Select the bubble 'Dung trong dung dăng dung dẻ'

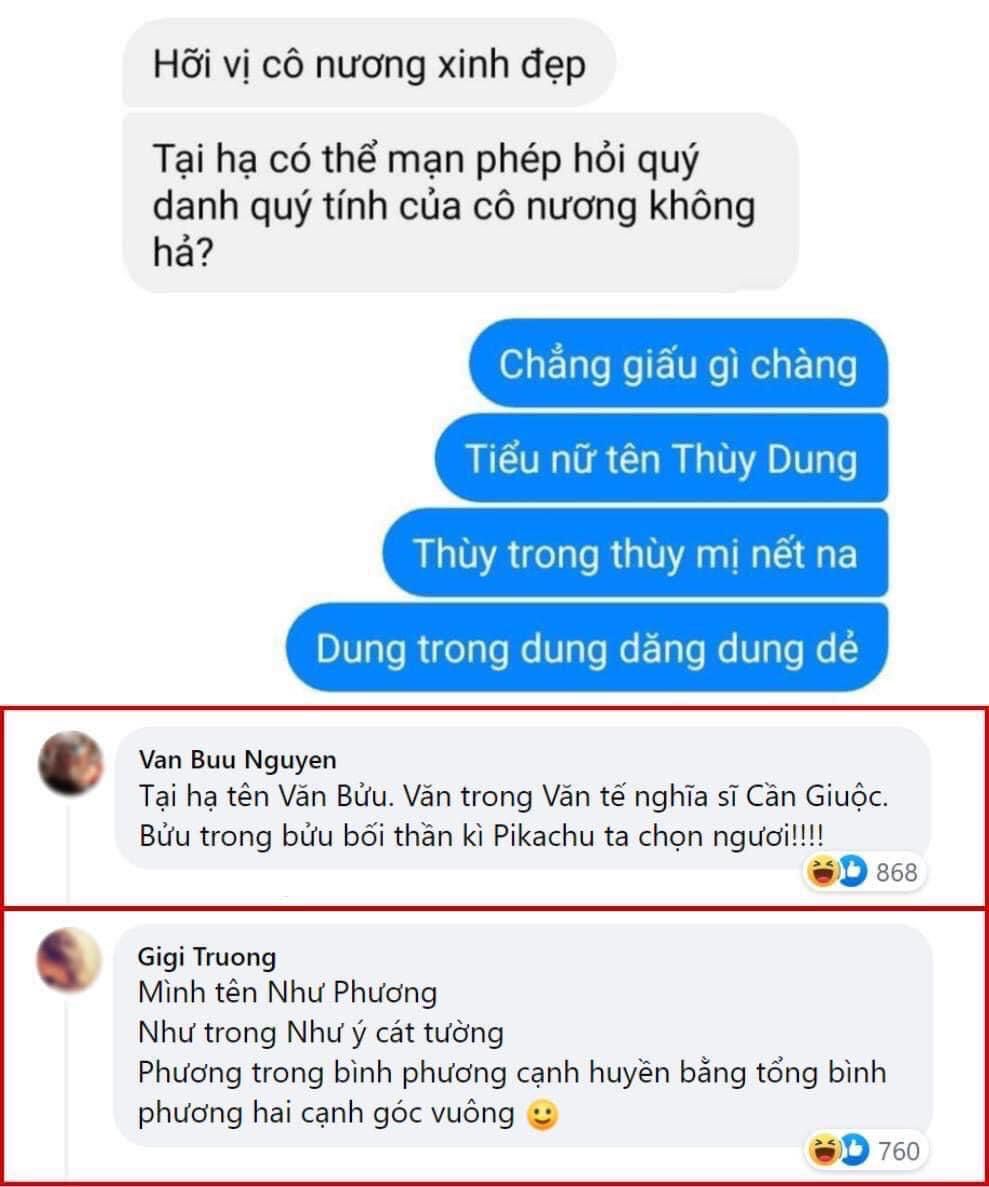[x=587, y=648]
